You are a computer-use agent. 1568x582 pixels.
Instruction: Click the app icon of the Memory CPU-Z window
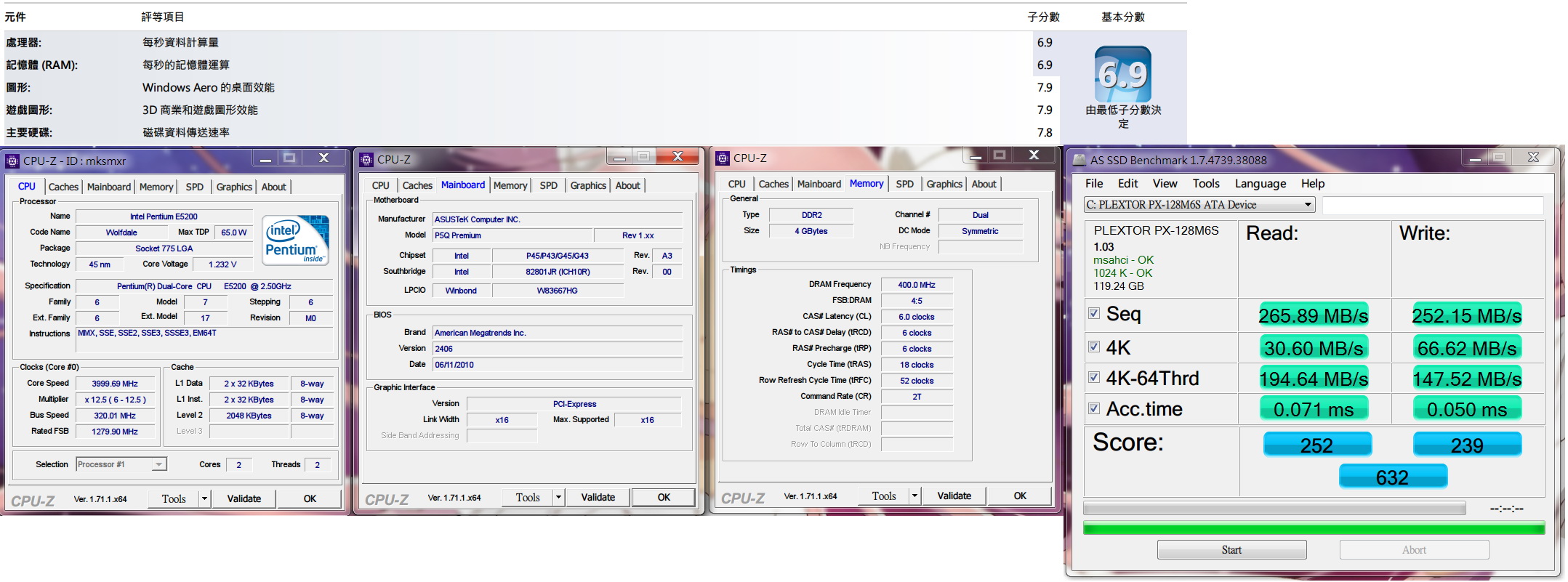pyautogui.click(x=723, y=158)
